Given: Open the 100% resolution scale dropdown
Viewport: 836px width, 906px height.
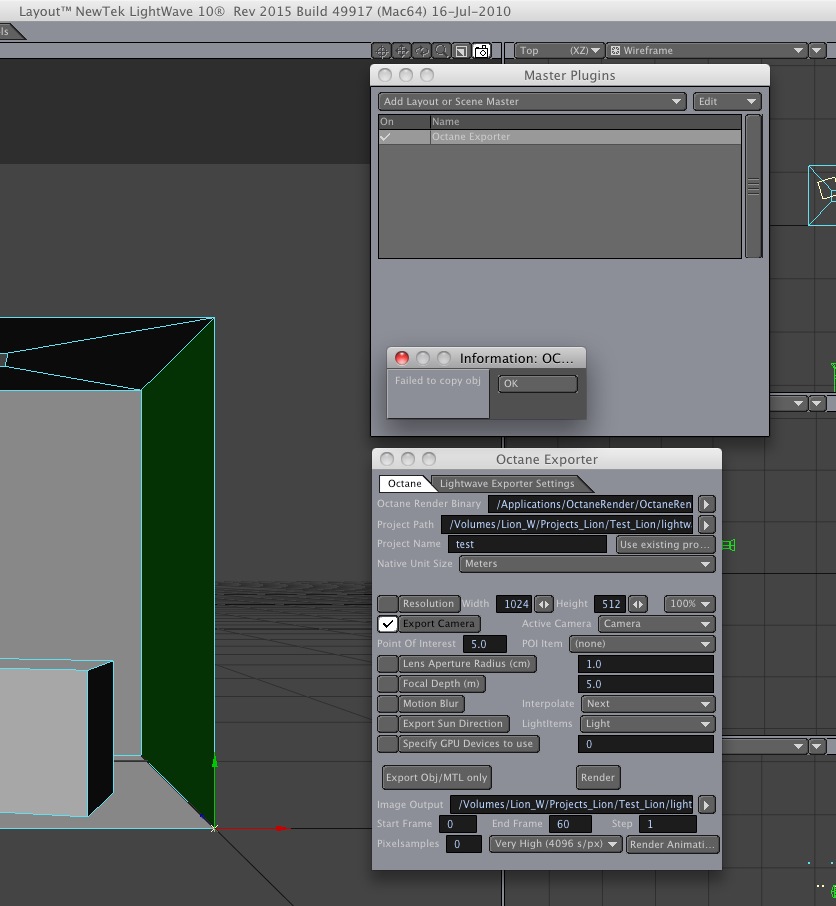Looking at the screenshot, I should pos(689,604).
